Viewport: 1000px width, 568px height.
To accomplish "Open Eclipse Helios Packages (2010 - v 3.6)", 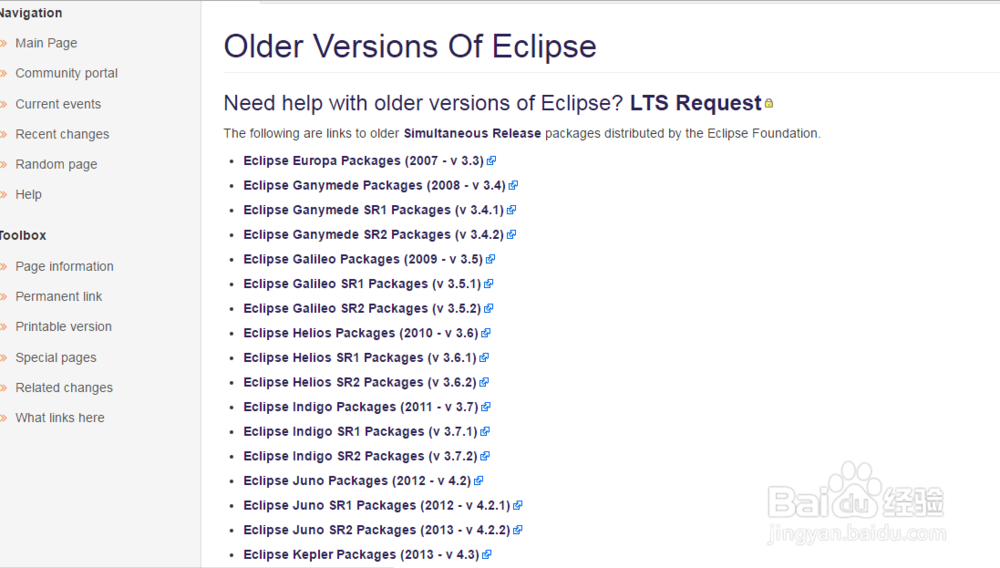I will coord(361,333).
